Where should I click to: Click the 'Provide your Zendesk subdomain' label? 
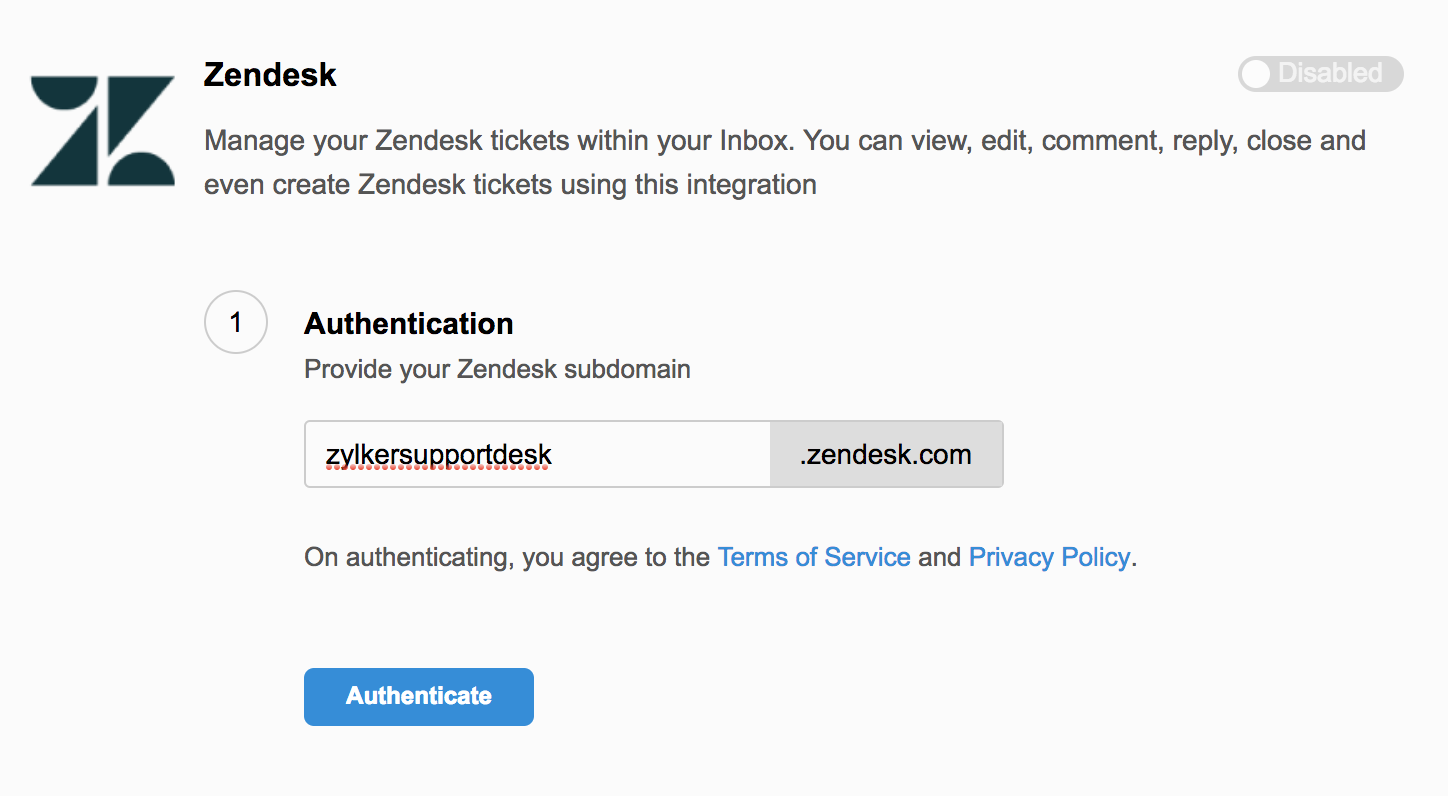497,369
